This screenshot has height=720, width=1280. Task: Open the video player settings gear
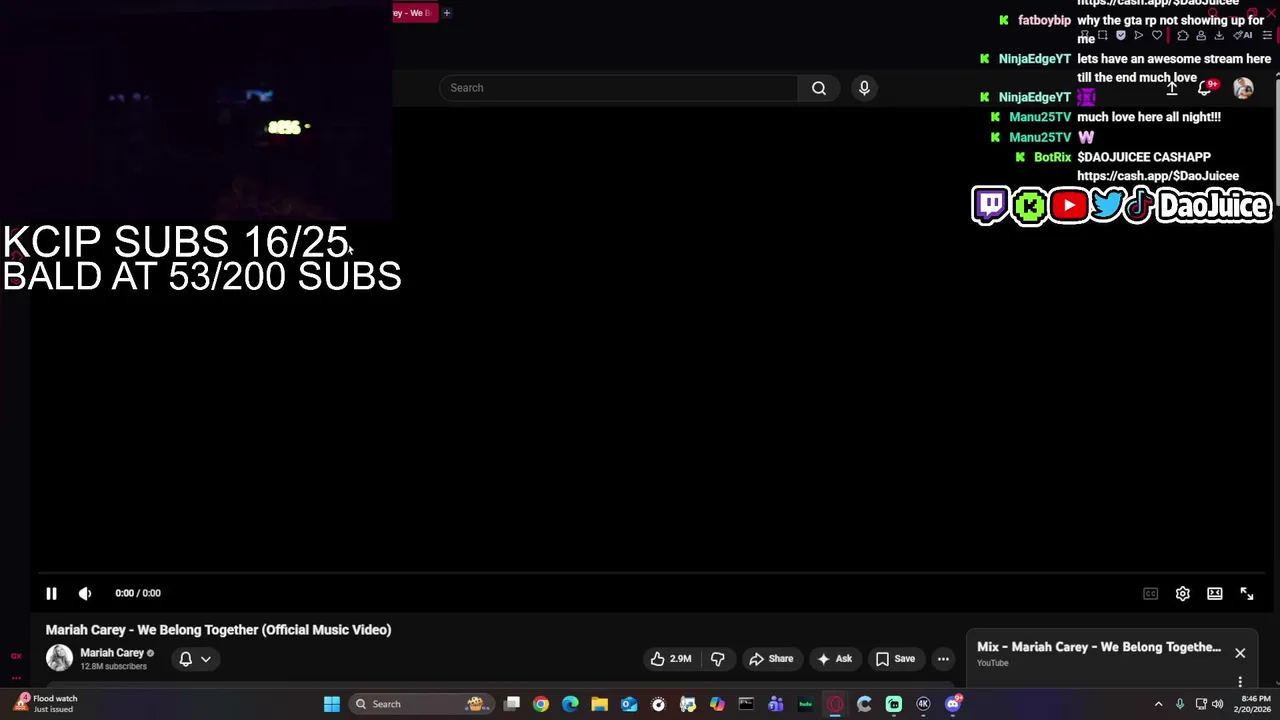tap(1182, 593)
